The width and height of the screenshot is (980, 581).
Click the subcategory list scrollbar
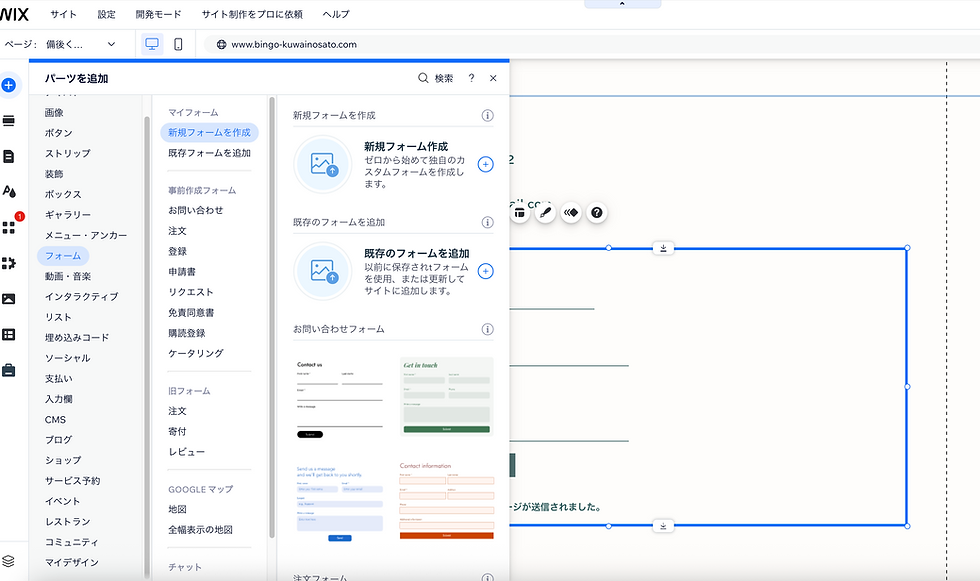tap(272, 317)
